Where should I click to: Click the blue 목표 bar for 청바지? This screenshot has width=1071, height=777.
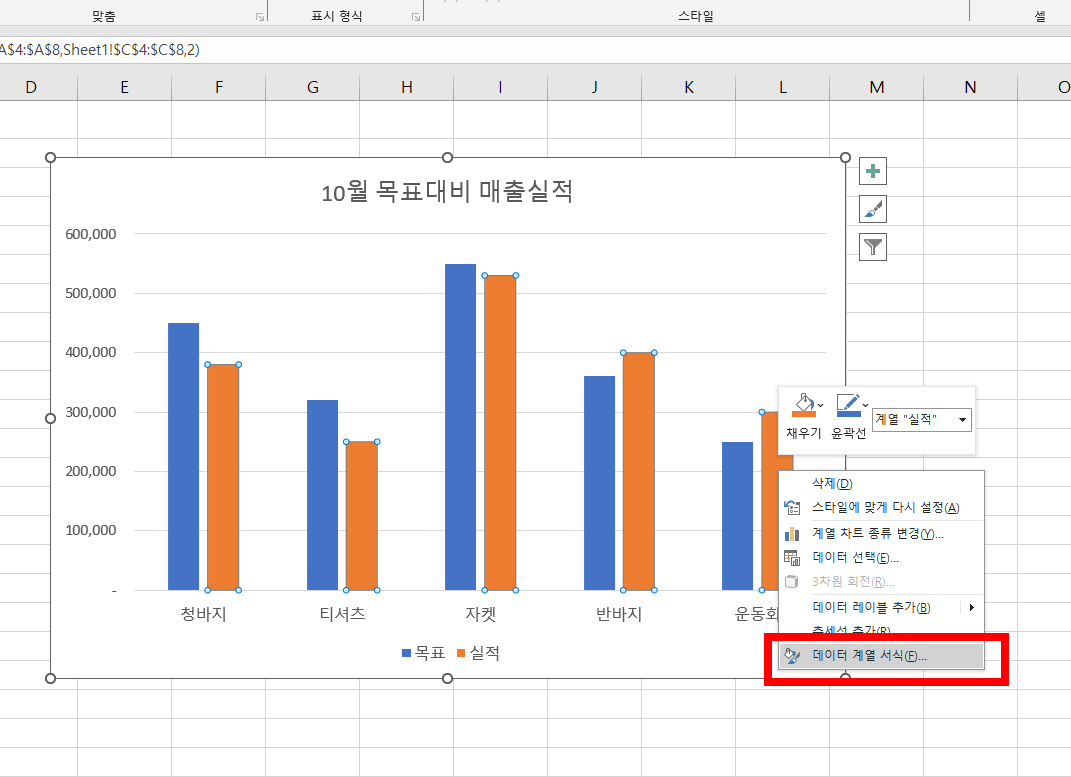(x=184, y=457)
